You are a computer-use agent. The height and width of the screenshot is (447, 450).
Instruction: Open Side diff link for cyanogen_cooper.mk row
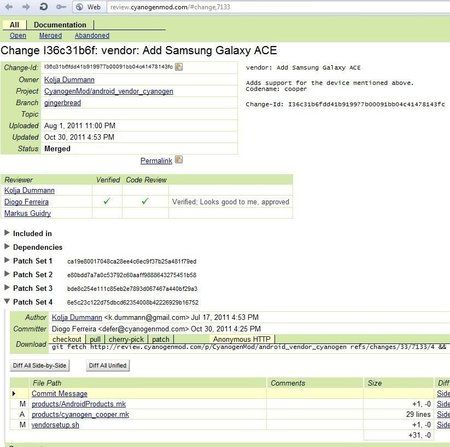click(x=443, y=414)
